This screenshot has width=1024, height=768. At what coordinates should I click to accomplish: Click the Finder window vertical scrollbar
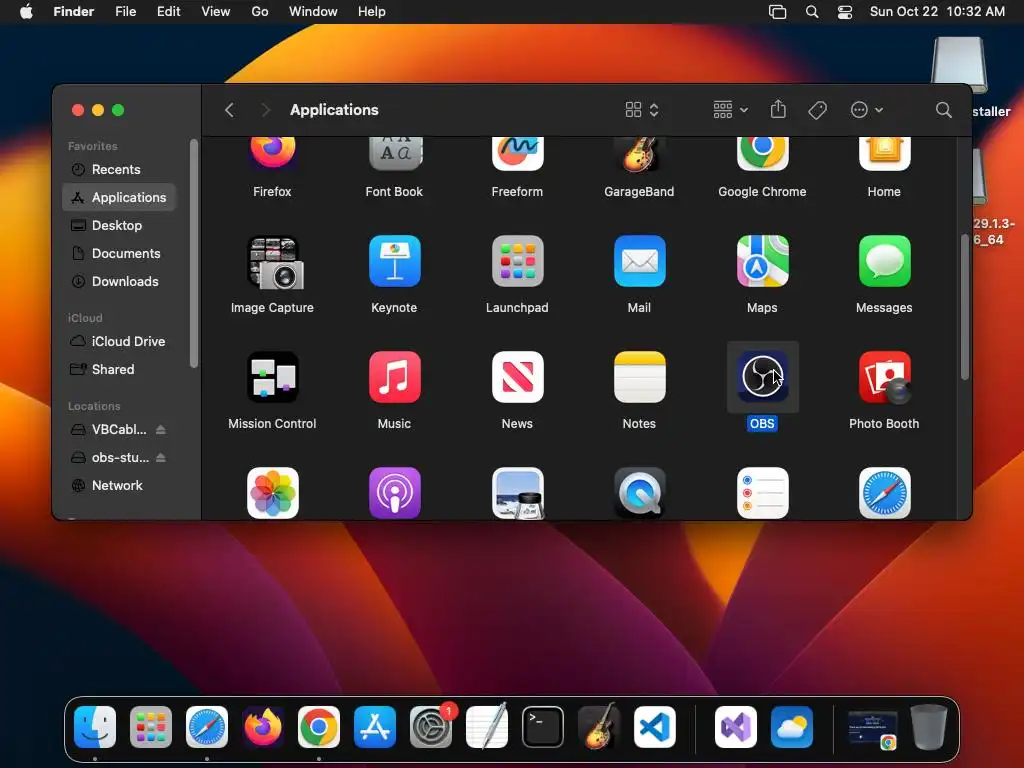pyautogui.click(x=965, y=306)
